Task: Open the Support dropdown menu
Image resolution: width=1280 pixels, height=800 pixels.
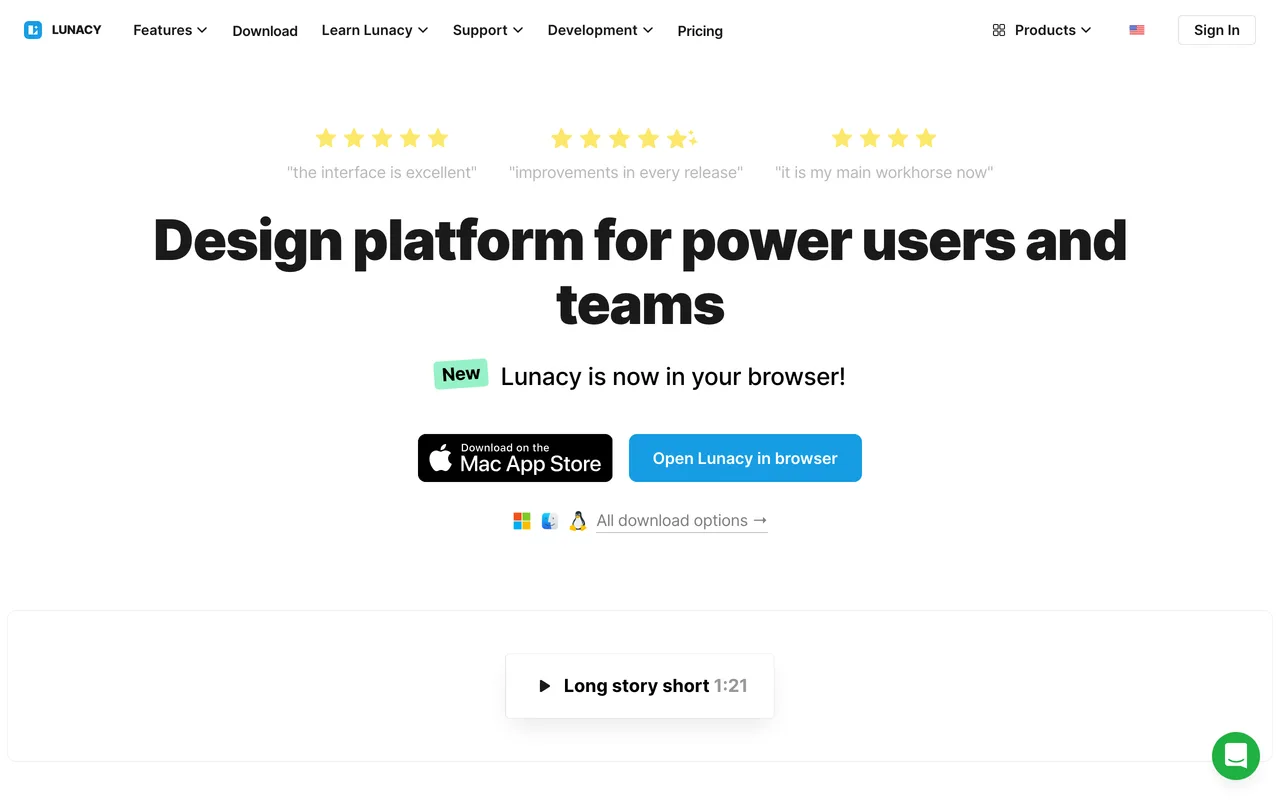Action: (x=488, y=30)
